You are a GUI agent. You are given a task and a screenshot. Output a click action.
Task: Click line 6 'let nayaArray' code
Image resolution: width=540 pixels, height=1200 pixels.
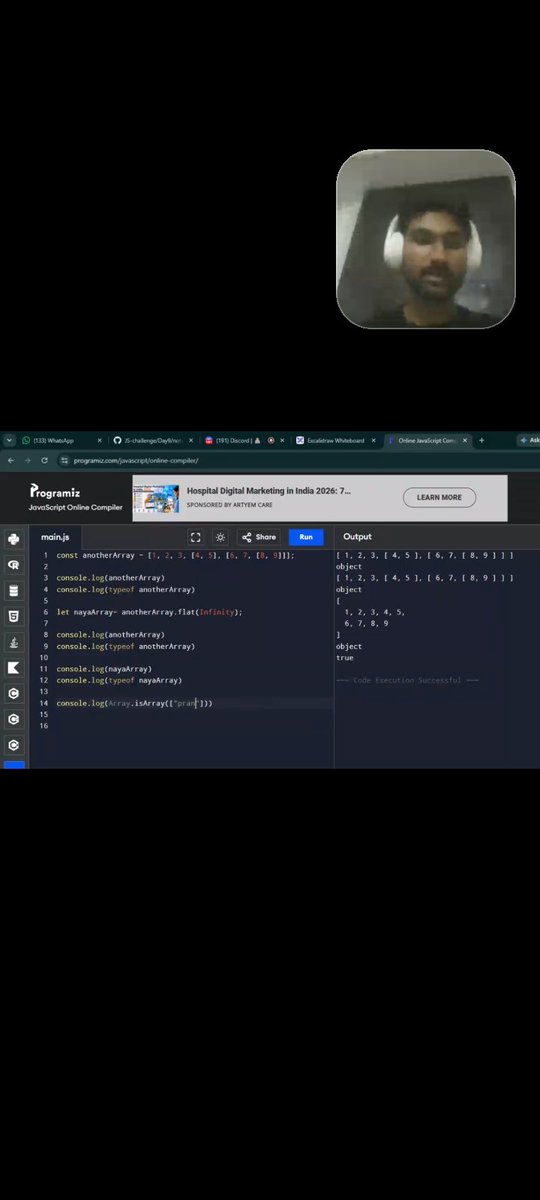149,611
